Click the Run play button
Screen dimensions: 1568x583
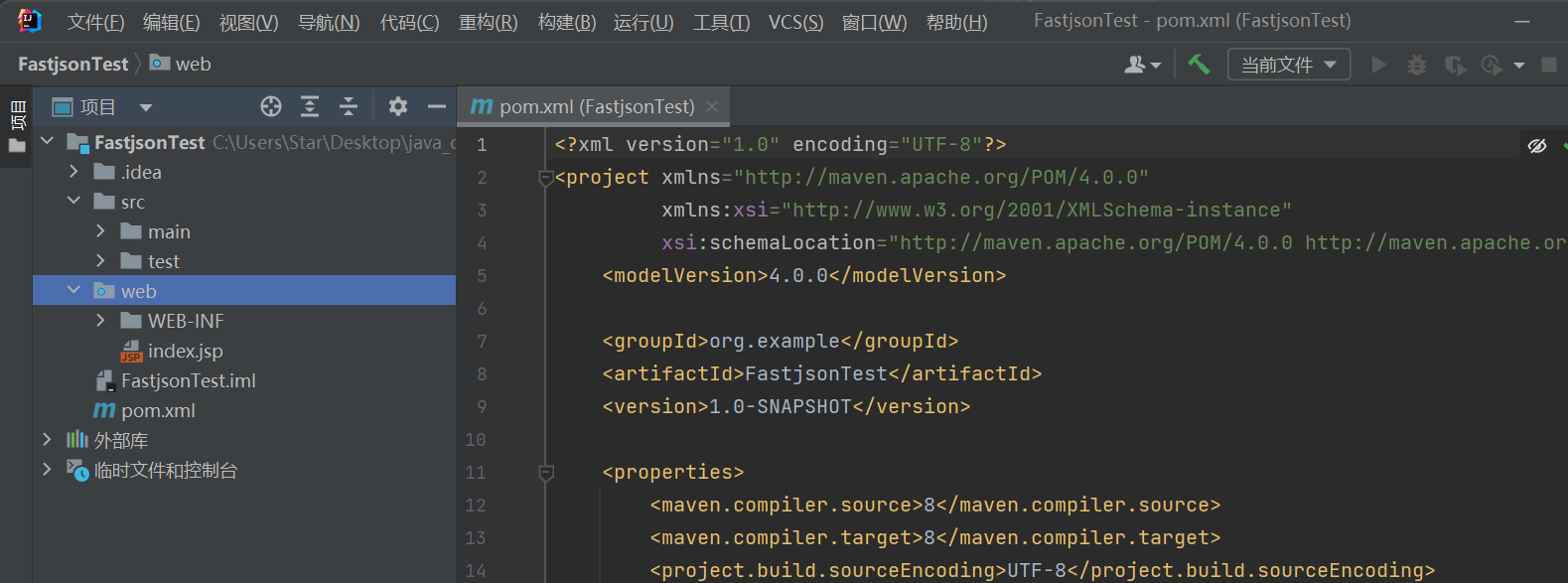tap(1378, 65)
